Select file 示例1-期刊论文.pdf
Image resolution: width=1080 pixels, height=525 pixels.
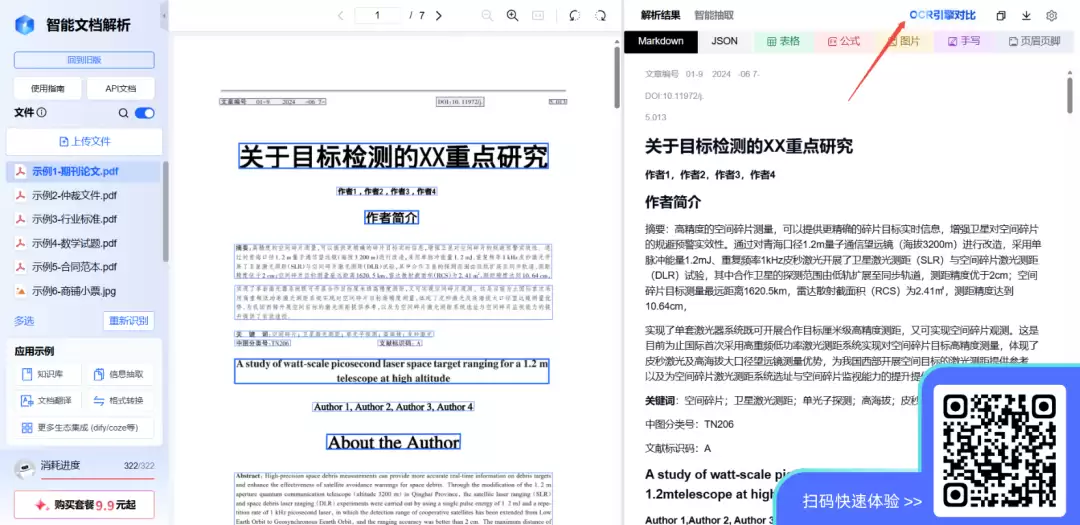84,171
